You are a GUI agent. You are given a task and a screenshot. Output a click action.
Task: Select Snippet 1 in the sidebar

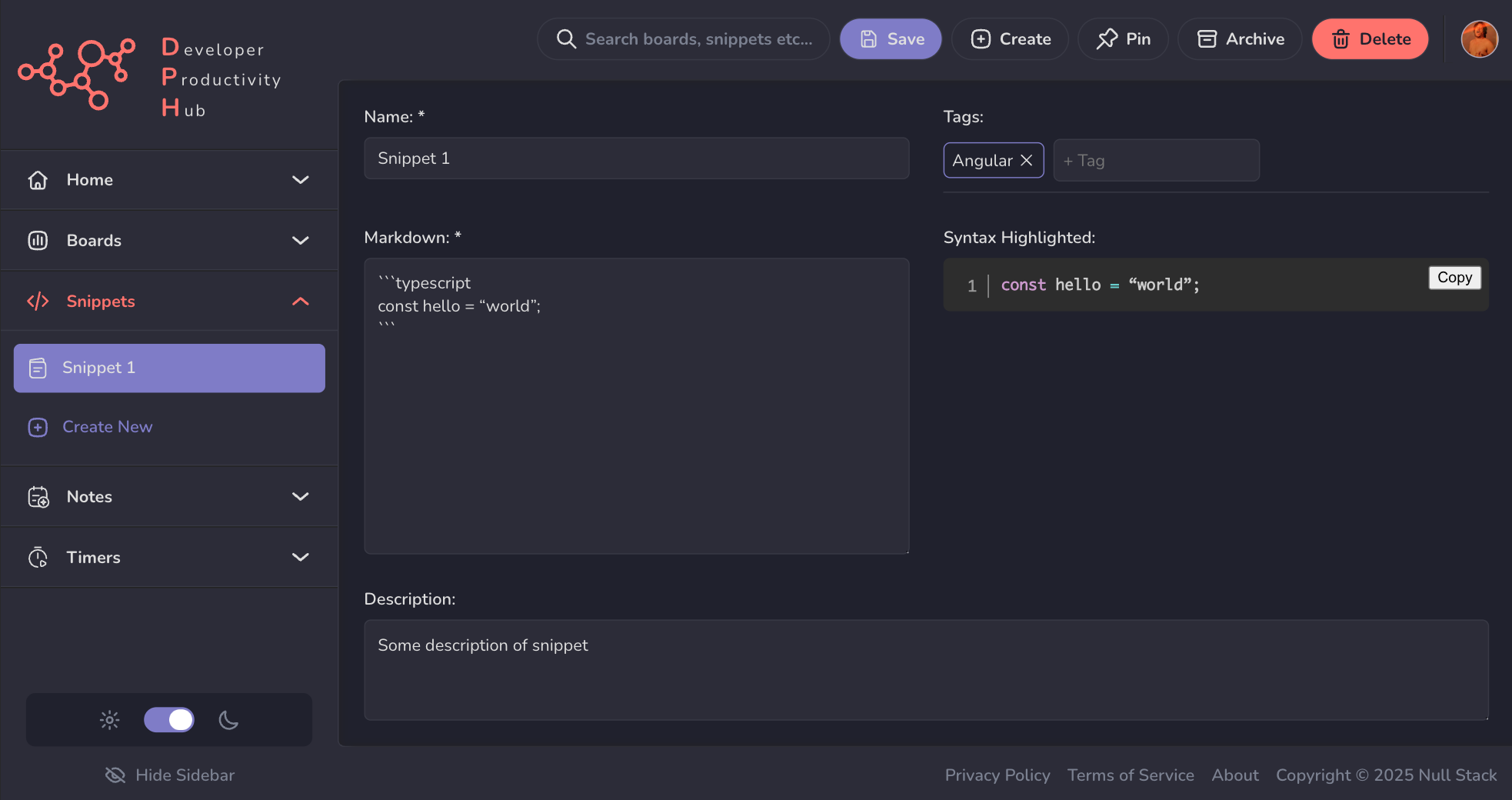[x=169, y=368]
